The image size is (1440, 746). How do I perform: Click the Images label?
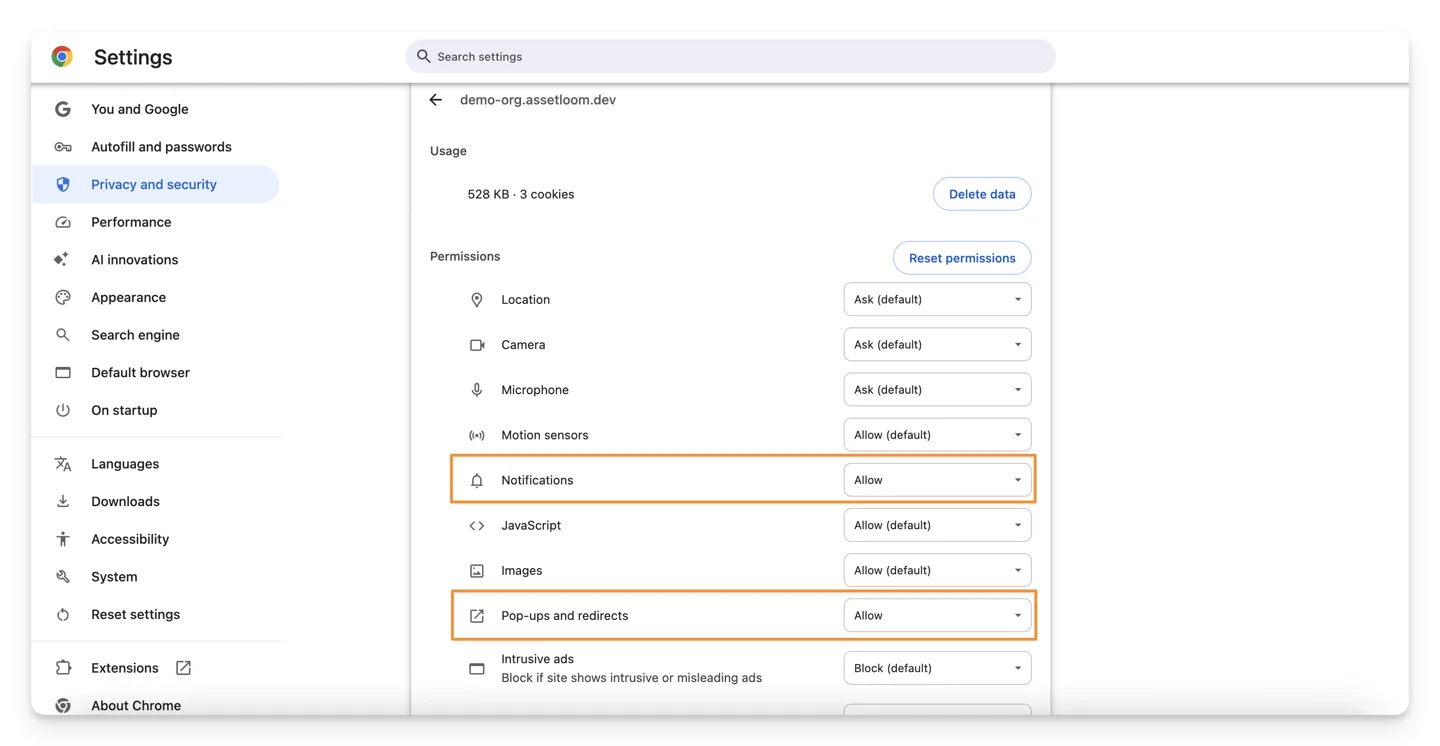(522, 571)
